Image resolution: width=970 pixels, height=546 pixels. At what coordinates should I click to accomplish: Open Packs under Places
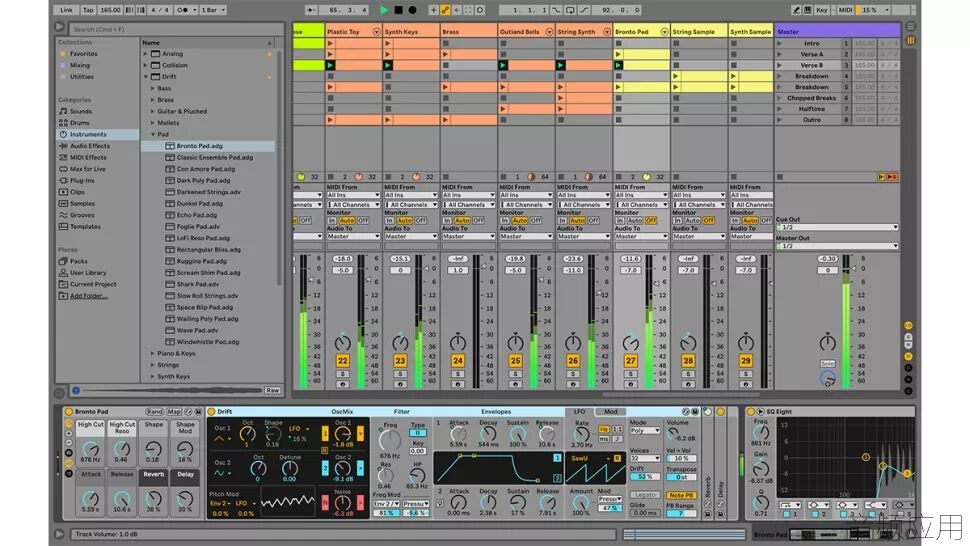click(79, 261)
